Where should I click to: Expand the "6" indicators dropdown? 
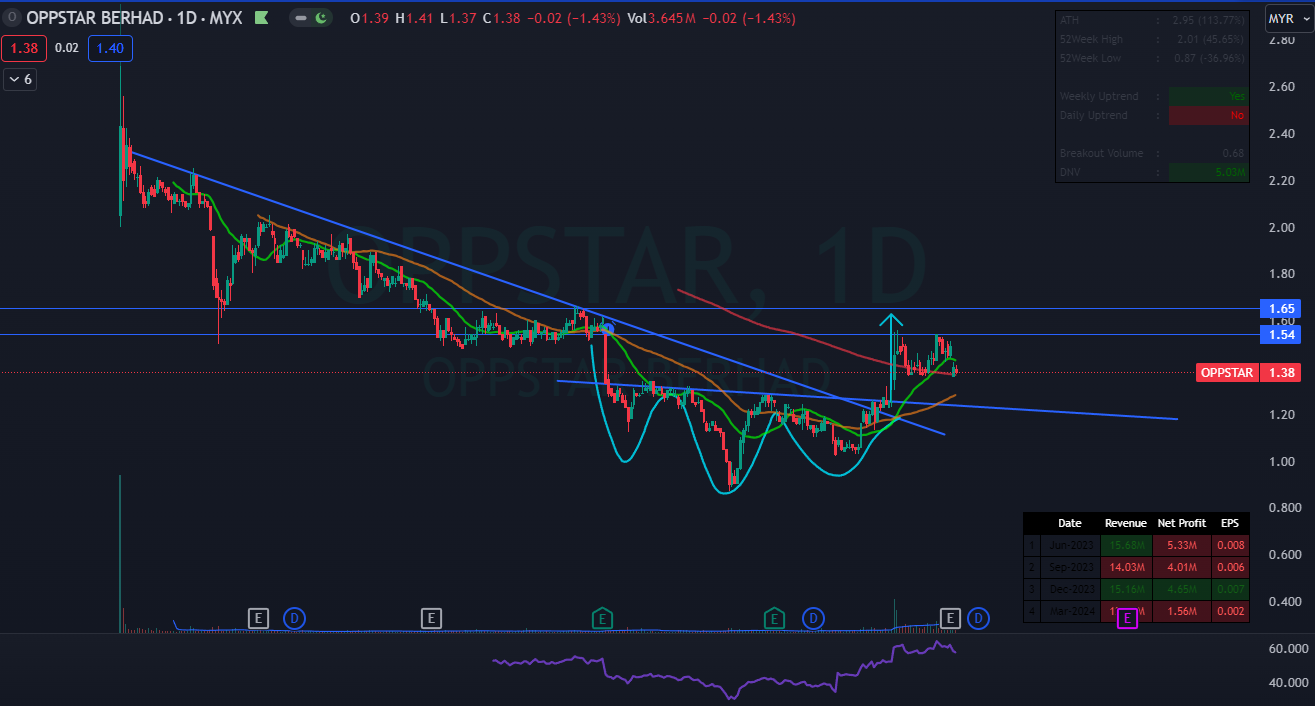(20, 79)
